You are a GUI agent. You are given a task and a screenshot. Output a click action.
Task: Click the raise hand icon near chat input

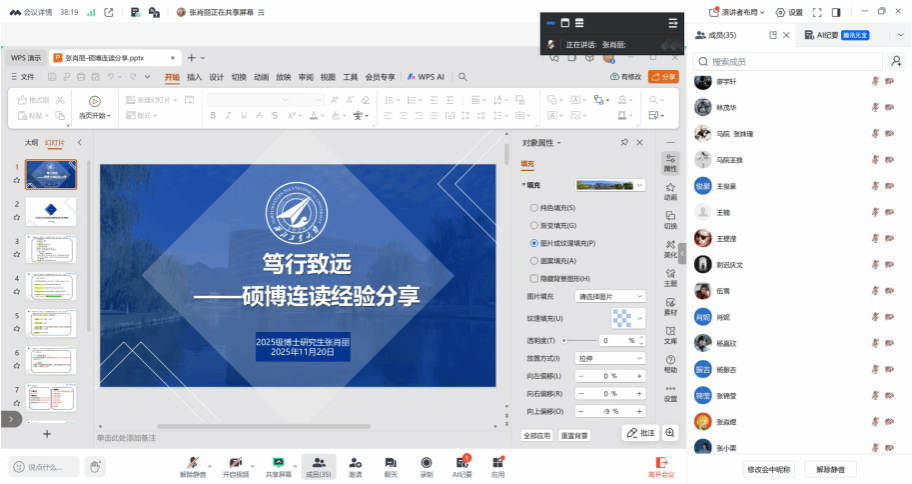point(95,466)
